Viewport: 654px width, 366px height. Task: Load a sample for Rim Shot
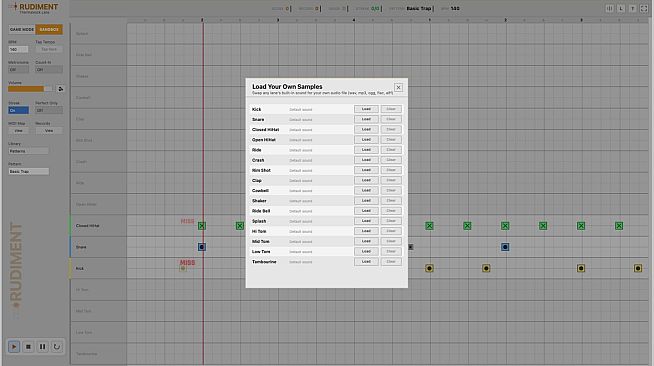pyautogui.click(x=366, y=170)
